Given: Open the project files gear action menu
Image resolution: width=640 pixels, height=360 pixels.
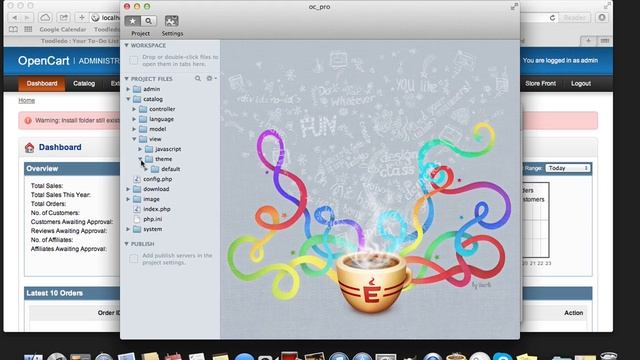Looking at the screenshot, I should [x=211, y=78].
